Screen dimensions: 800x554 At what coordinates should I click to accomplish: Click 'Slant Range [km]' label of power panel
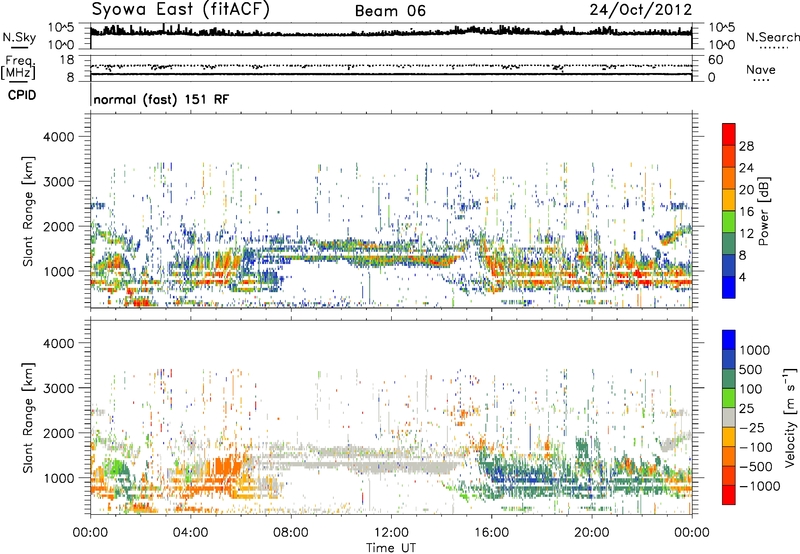(x=28, y=211)
